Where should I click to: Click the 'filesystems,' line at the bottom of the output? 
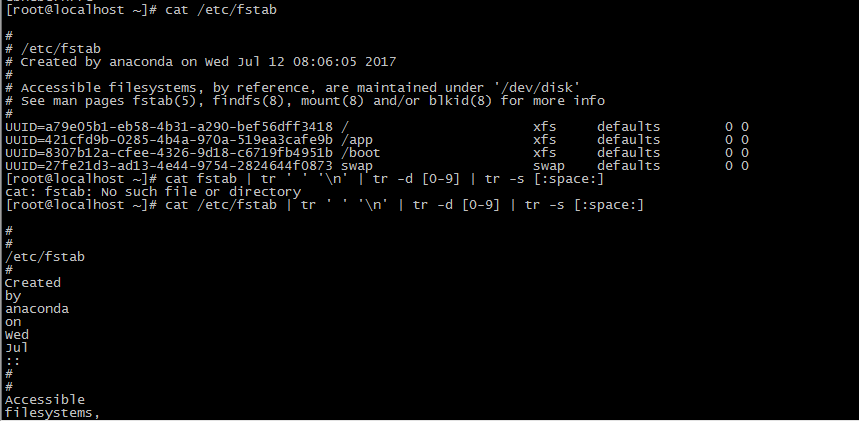tap(53, 413)
